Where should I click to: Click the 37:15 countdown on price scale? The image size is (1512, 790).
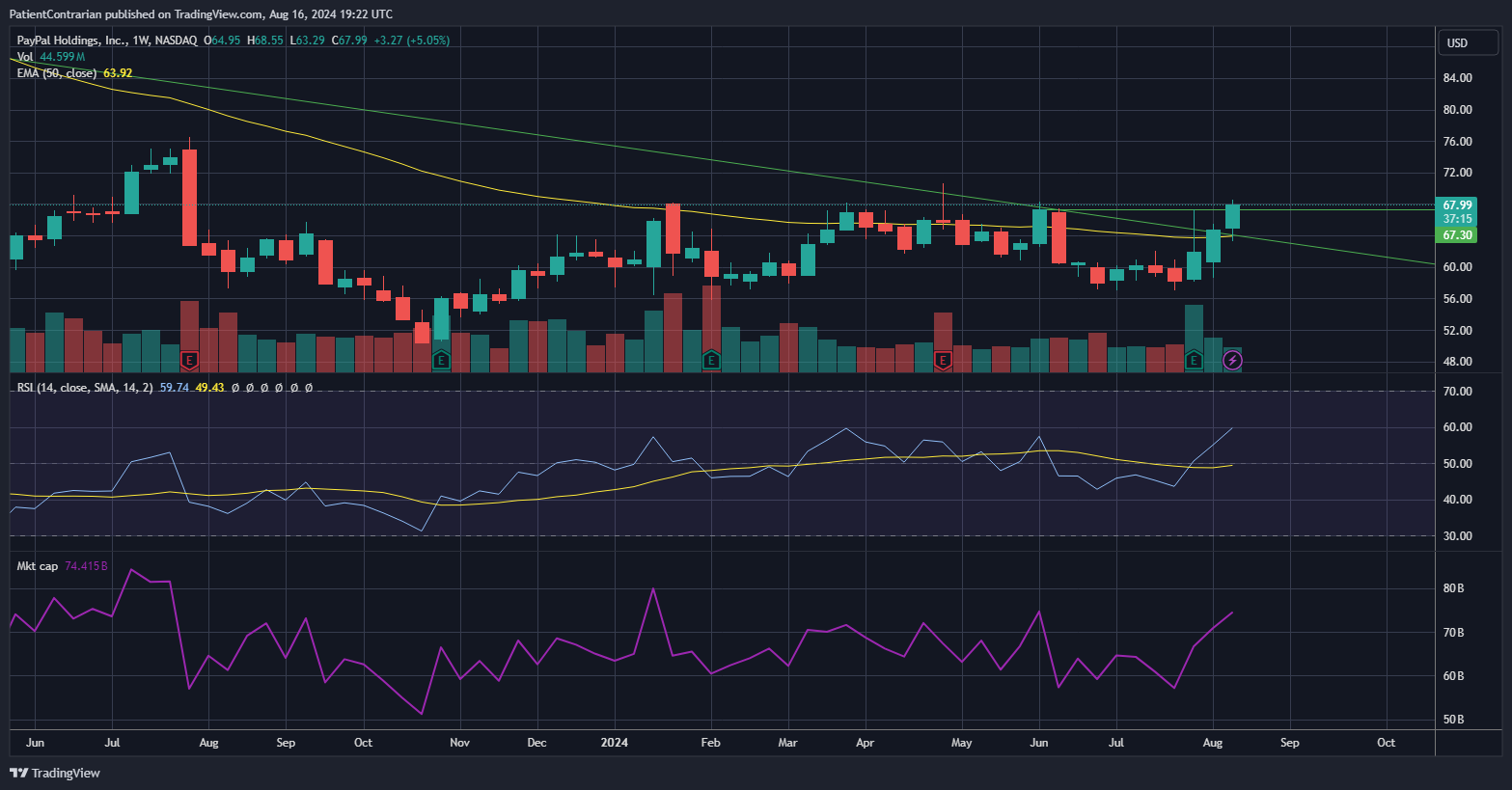[x=1456, y=219]
